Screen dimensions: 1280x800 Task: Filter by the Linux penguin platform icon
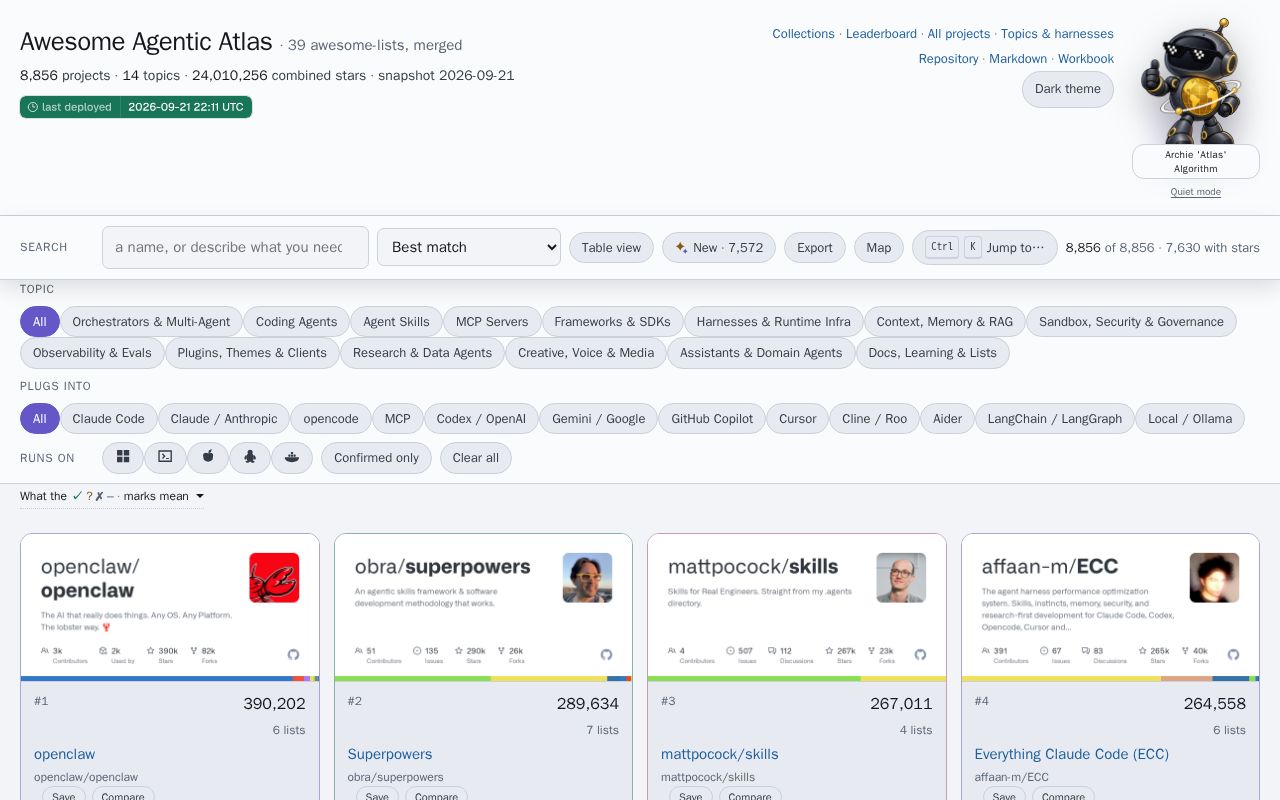(x=250, y=457)
